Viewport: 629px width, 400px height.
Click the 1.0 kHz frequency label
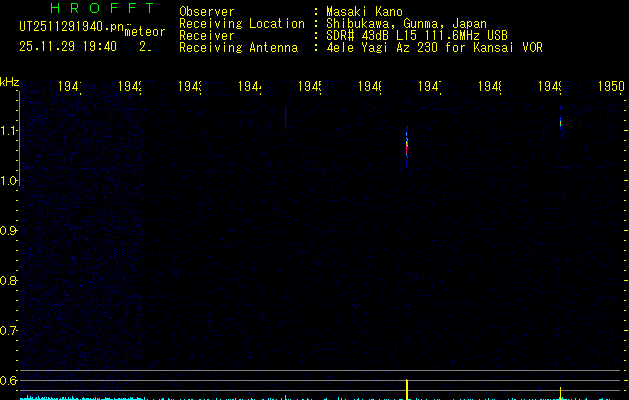tap(8, 181)
